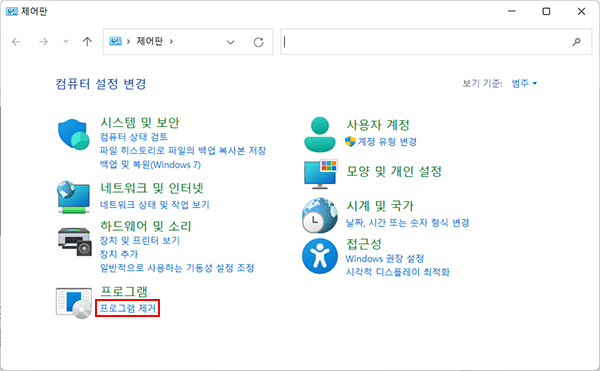
Task: Click the shield icon beside 계정 유형 변경
Action: [x=350, y=142]
